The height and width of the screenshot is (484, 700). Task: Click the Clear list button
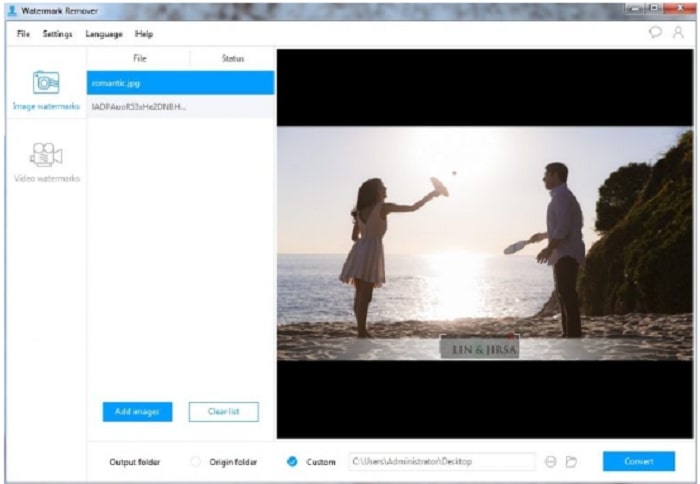(224, 412)
